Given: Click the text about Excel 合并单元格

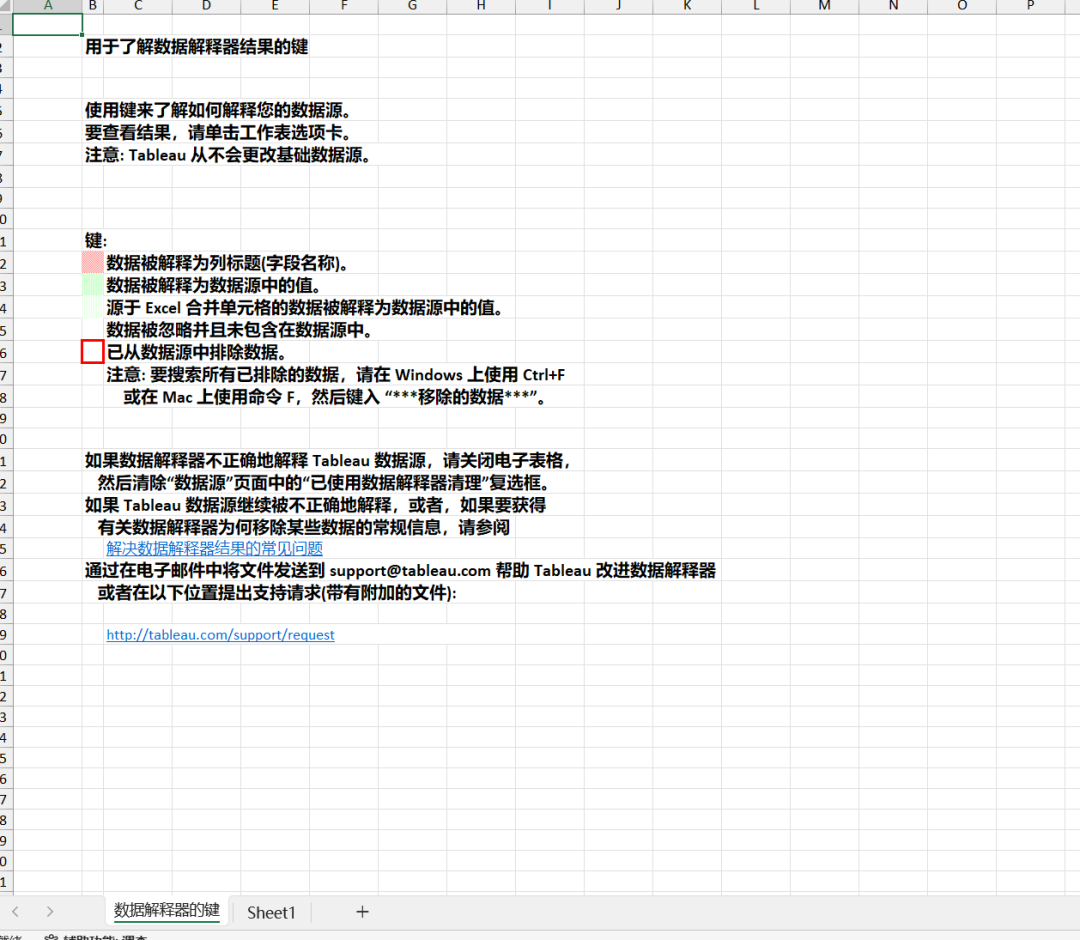Looking at the screenshot, I should tap(304, 308).
